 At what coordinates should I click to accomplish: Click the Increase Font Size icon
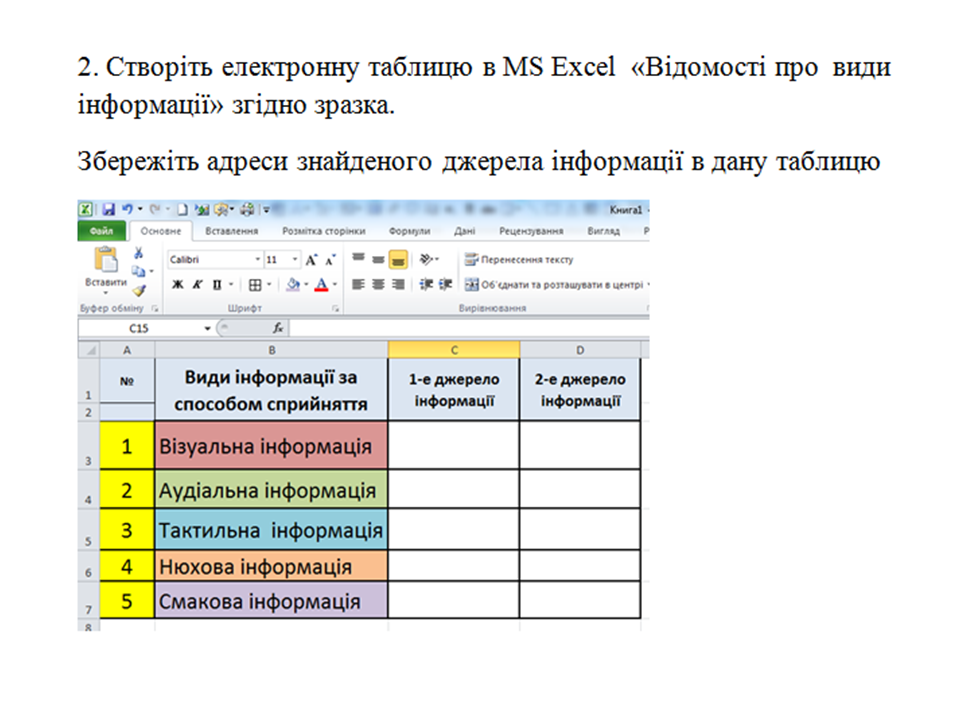[x=312, y=260]
